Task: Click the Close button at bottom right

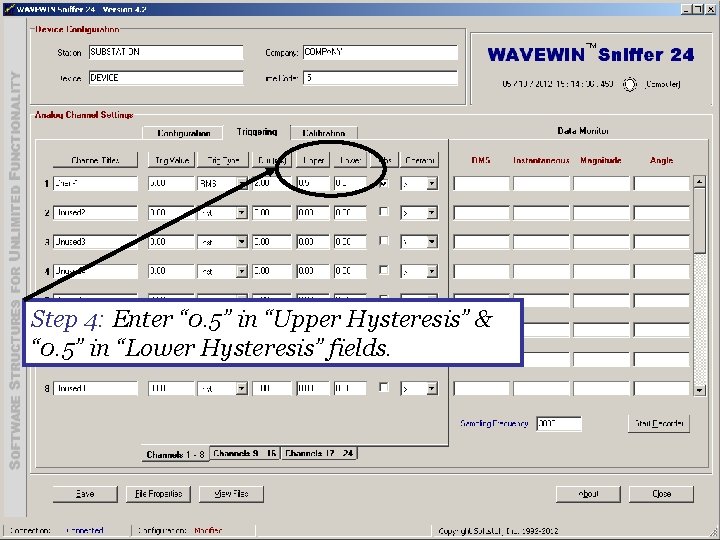Action: 661,494
